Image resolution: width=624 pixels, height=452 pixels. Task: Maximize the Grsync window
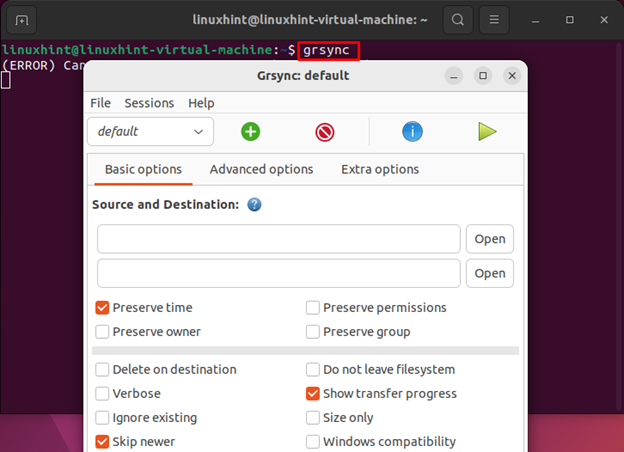(x=483, y=76)
